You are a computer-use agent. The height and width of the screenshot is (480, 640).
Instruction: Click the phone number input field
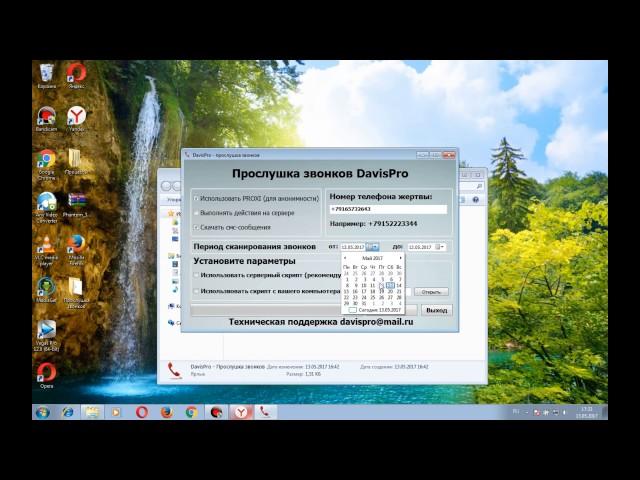388,209
